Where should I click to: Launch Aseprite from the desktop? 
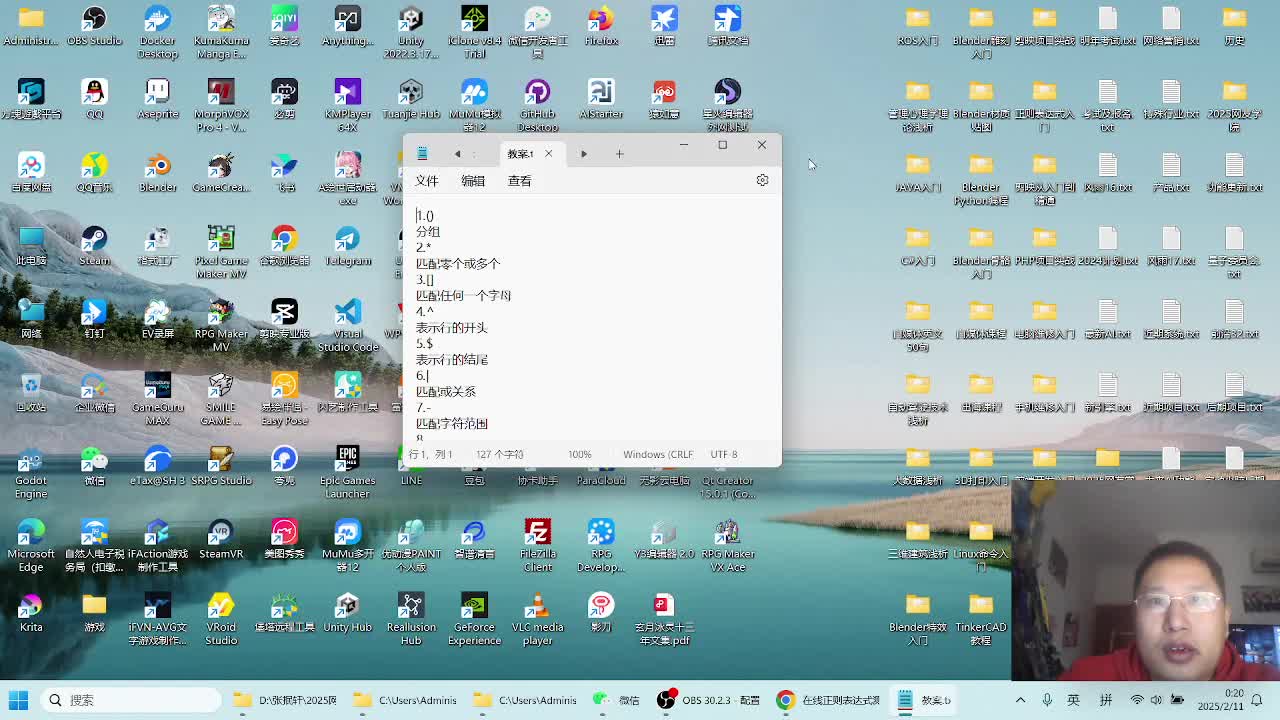click(x=157, y=99)
